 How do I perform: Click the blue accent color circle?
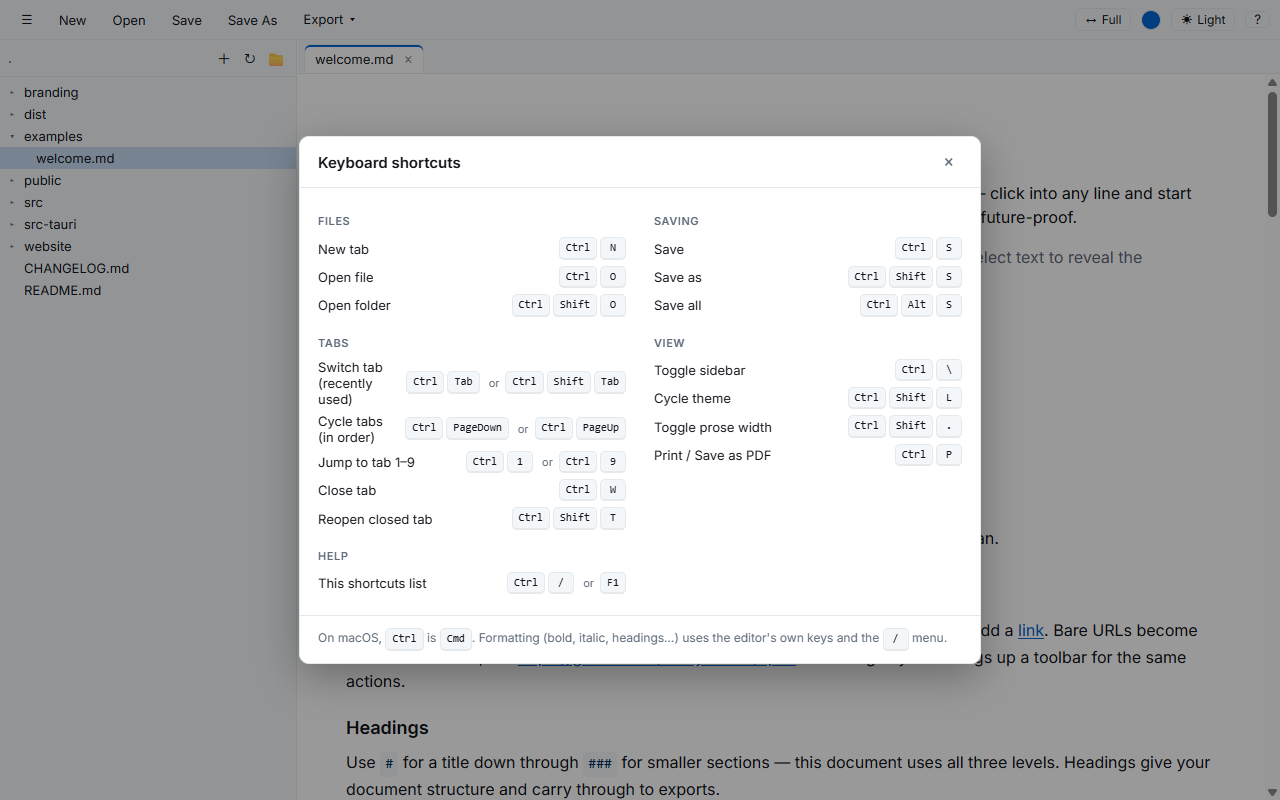(x=1151, y=20)
